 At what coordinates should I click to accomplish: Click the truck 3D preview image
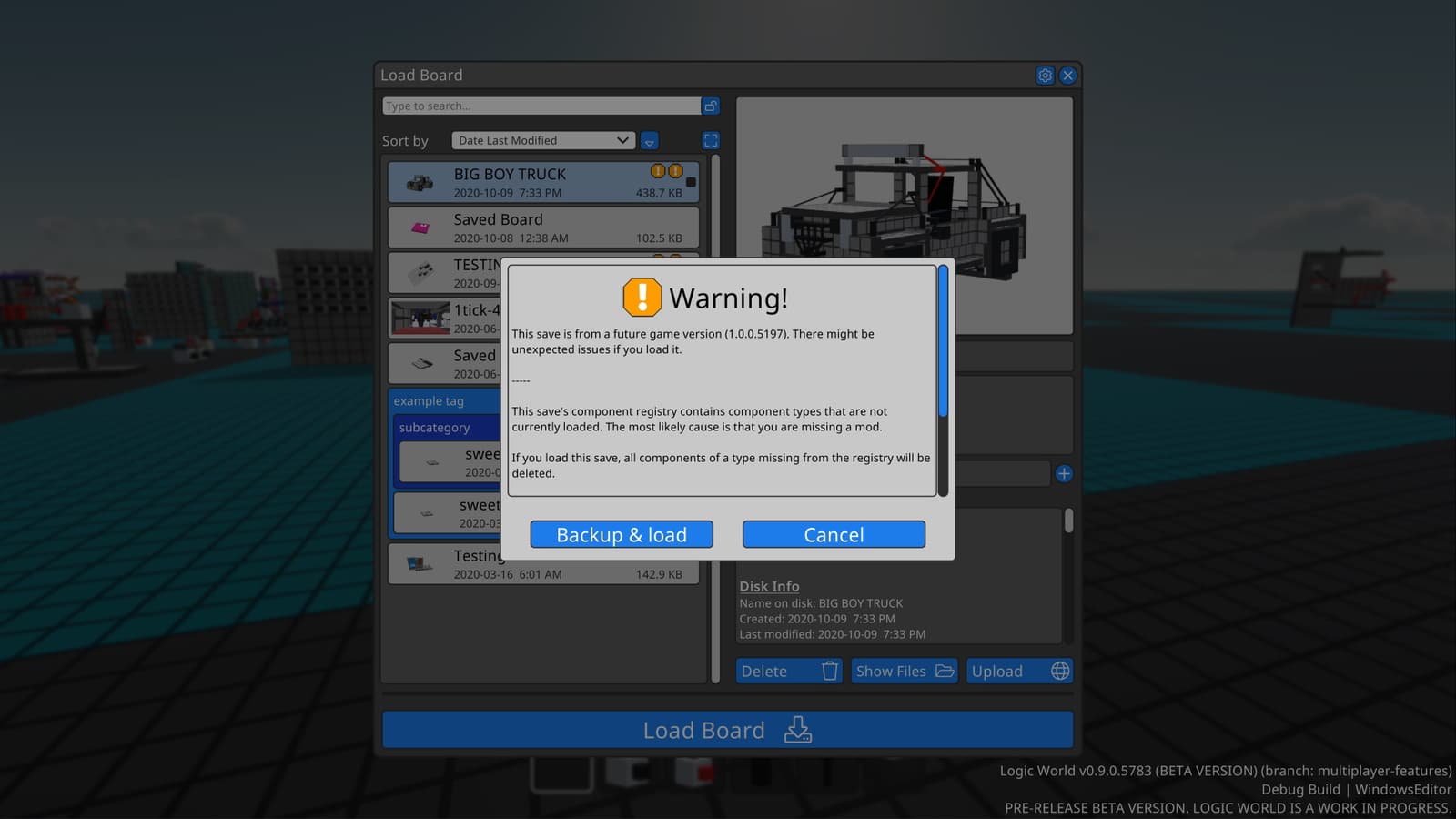[x=904, y=216]
